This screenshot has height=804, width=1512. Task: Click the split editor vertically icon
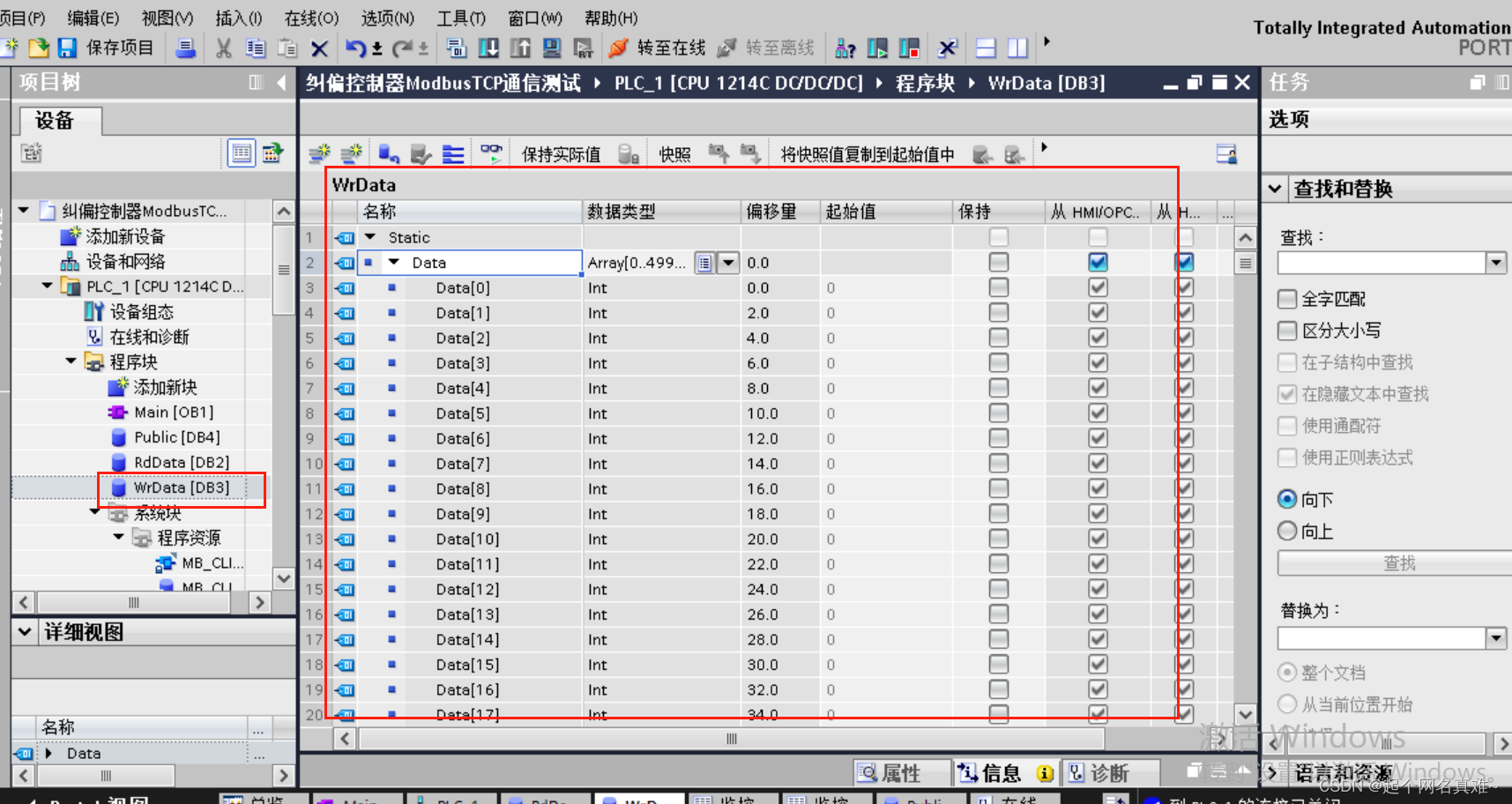pos(1017,48)
